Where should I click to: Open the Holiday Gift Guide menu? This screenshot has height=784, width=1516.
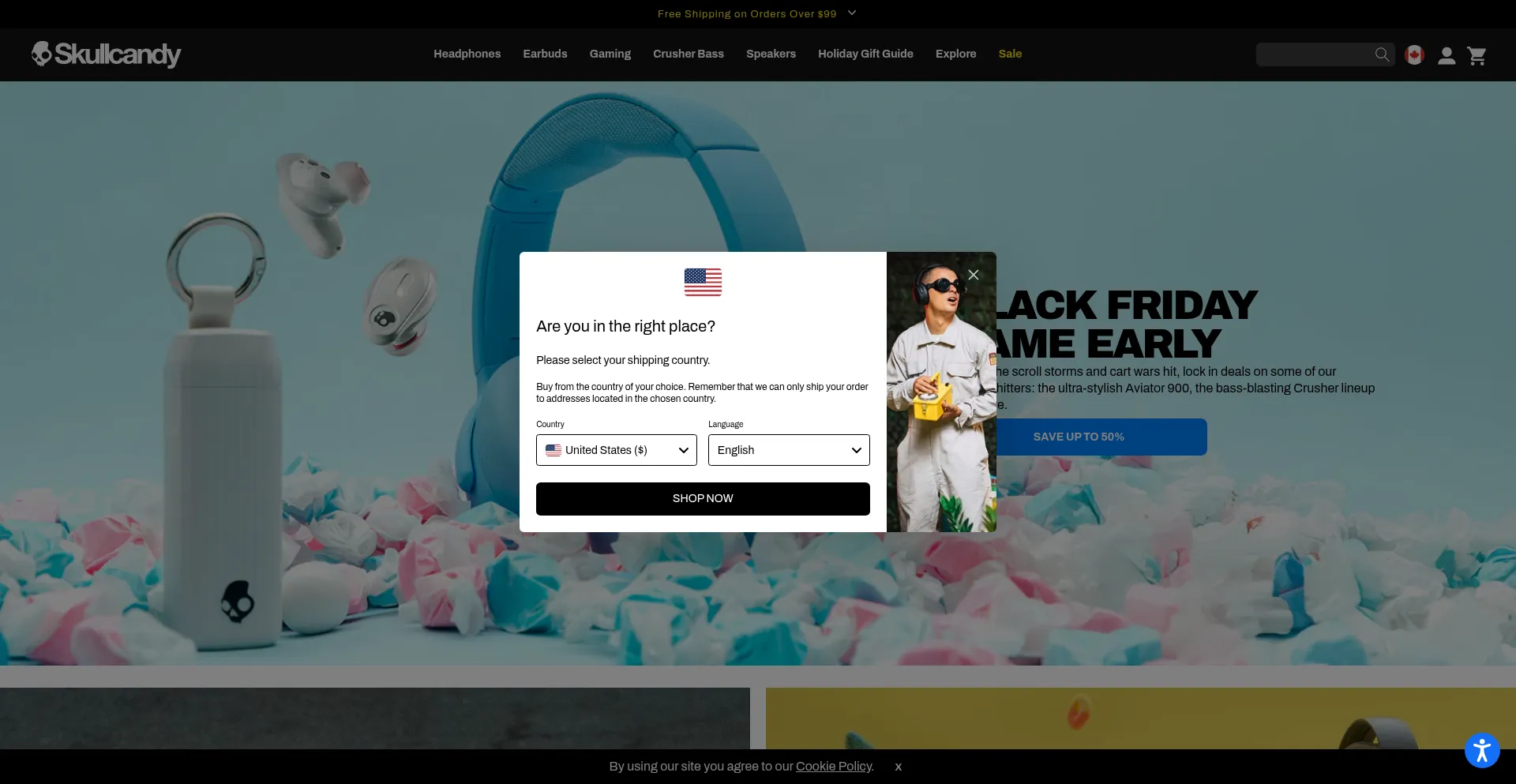865,54
